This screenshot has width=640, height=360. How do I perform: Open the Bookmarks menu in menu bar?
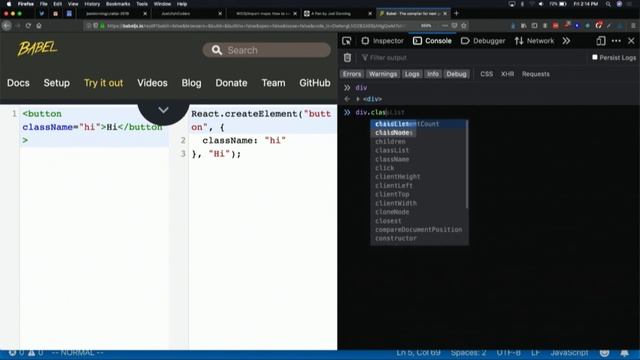(118, 4)
